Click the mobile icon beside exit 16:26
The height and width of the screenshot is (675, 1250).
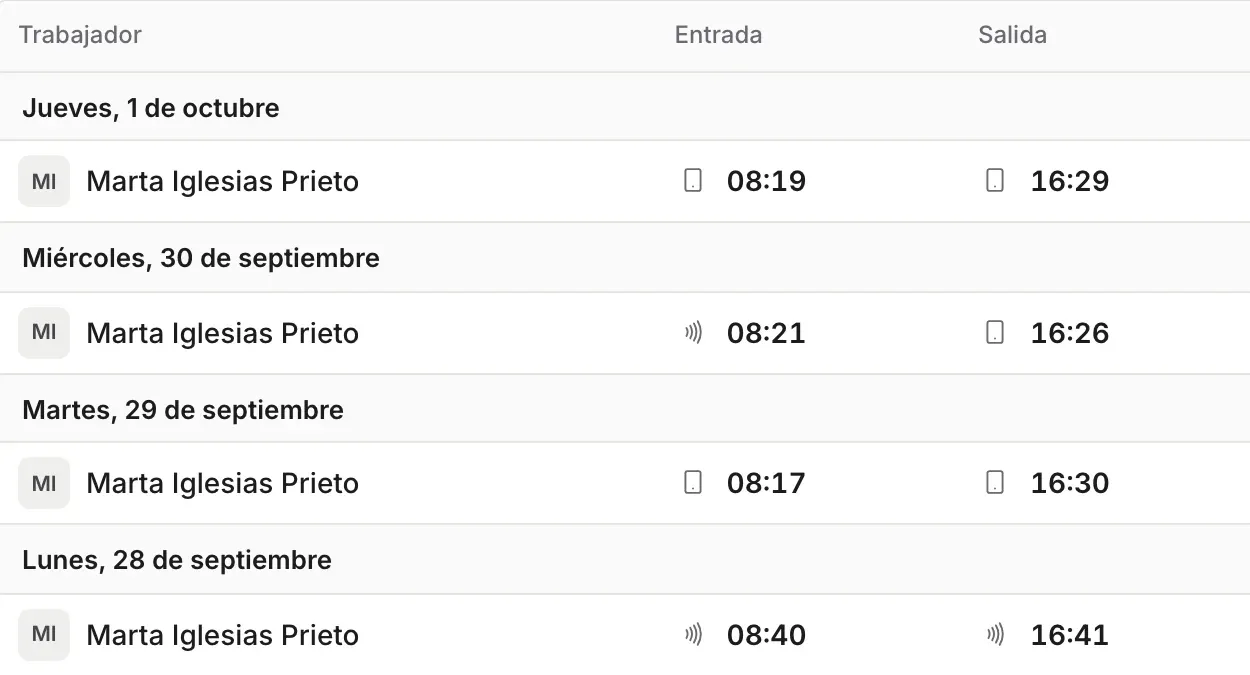[x=995, y=333]
